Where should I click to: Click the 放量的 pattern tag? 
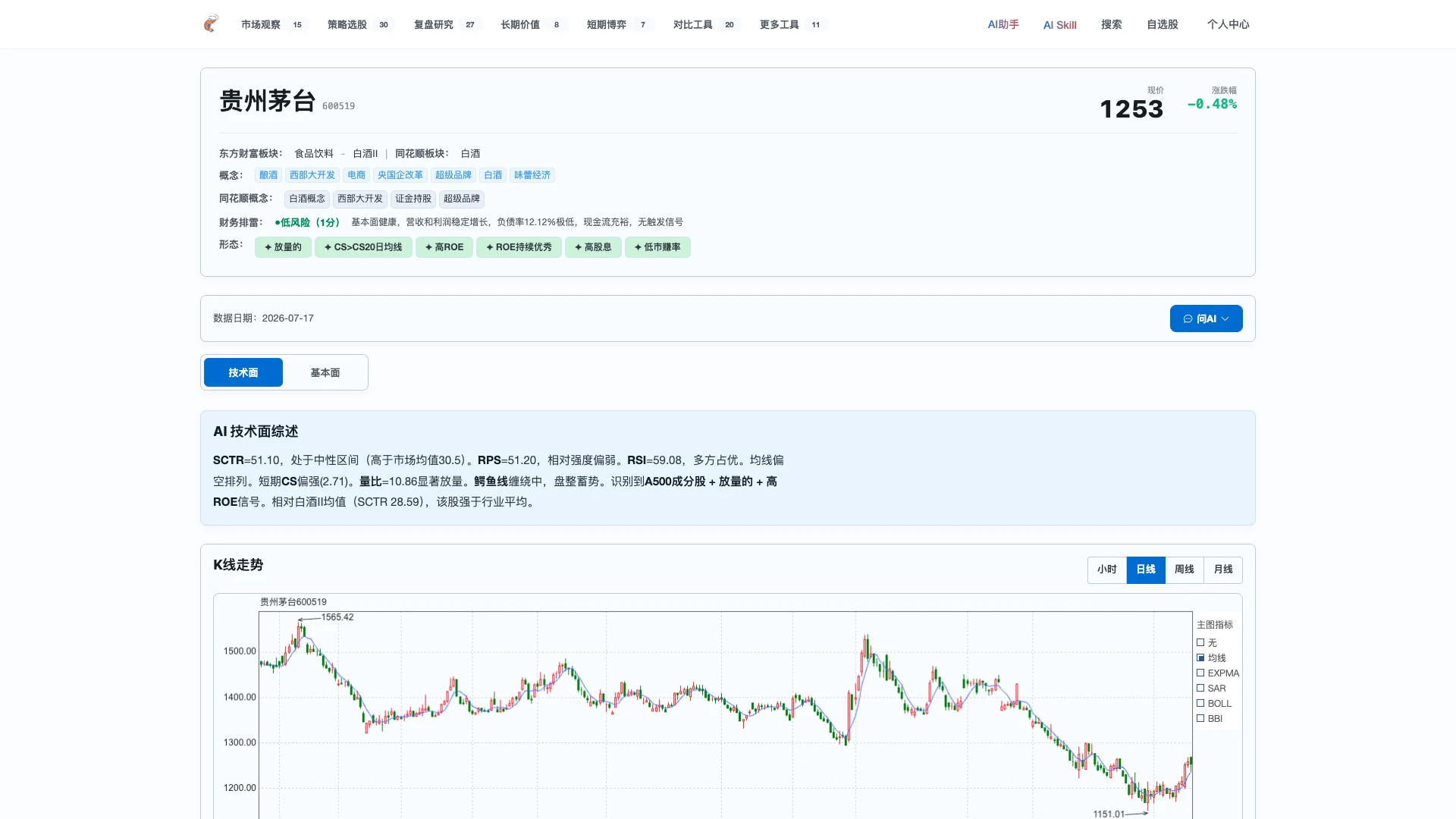click(283, 247)
